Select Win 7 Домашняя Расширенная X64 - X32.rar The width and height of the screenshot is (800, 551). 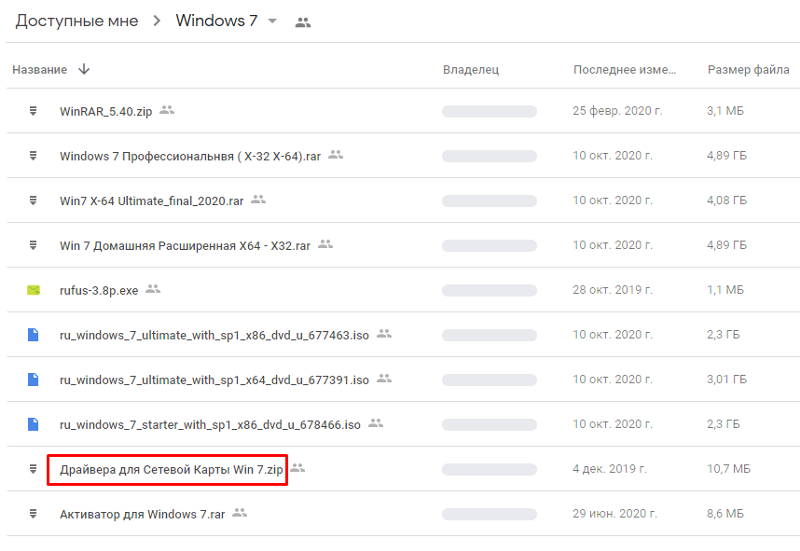(x=185, y=246)
